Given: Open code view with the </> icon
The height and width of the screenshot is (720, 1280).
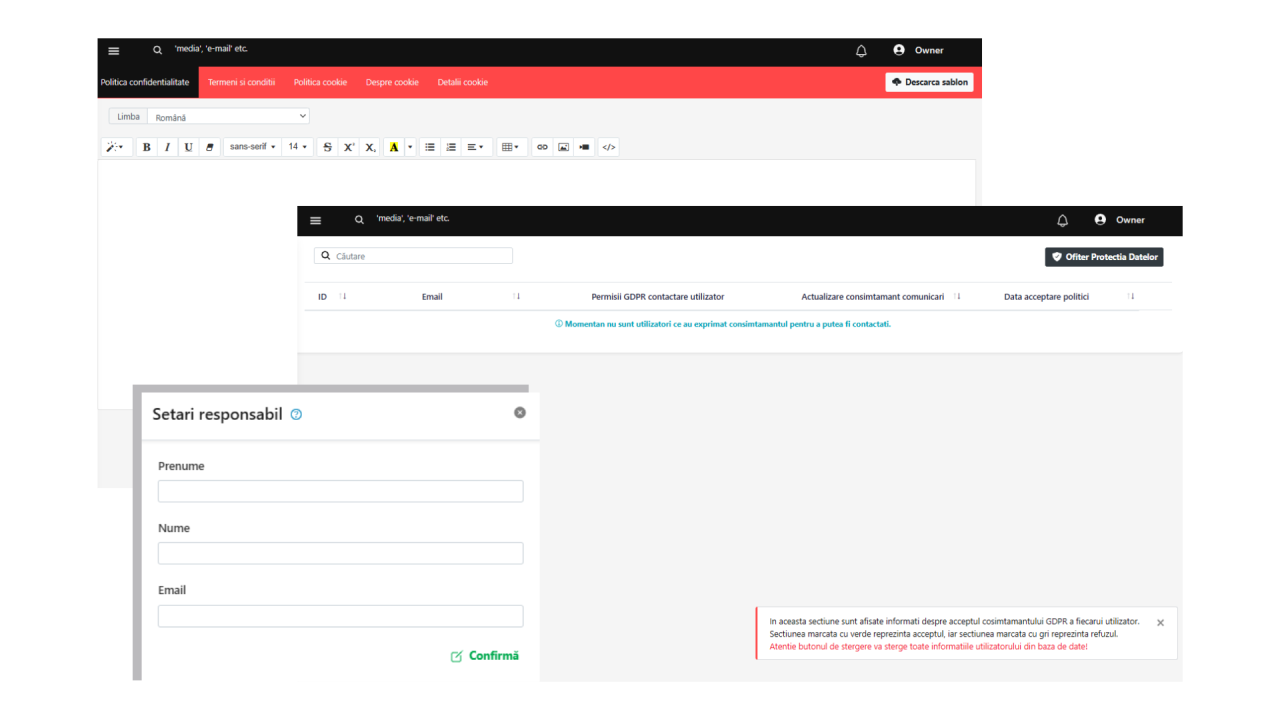Looking at the screenshot, I should click(608, 147).
